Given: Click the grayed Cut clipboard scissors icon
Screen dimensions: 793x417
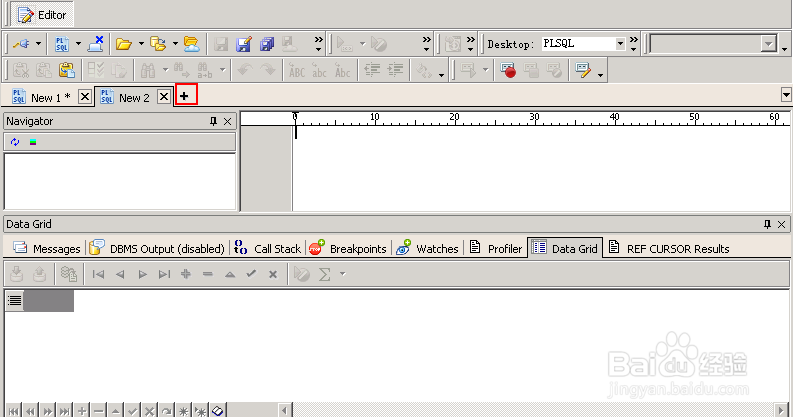Looking at the screenshot, I should coord(21,70).
